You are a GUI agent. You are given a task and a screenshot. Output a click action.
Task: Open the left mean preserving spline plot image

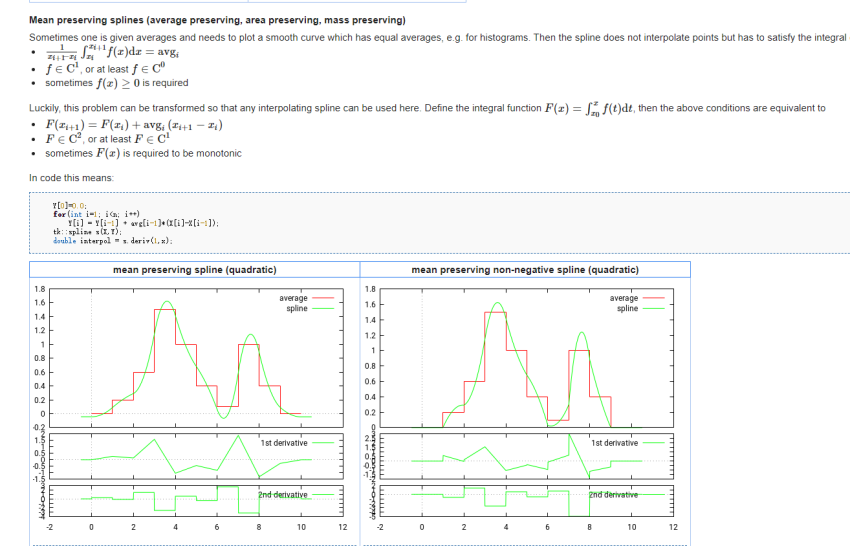[195, 409]
